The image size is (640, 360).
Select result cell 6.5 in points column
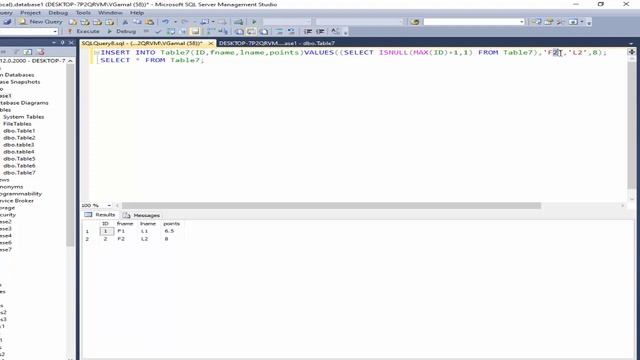click(x=169, y=231)
